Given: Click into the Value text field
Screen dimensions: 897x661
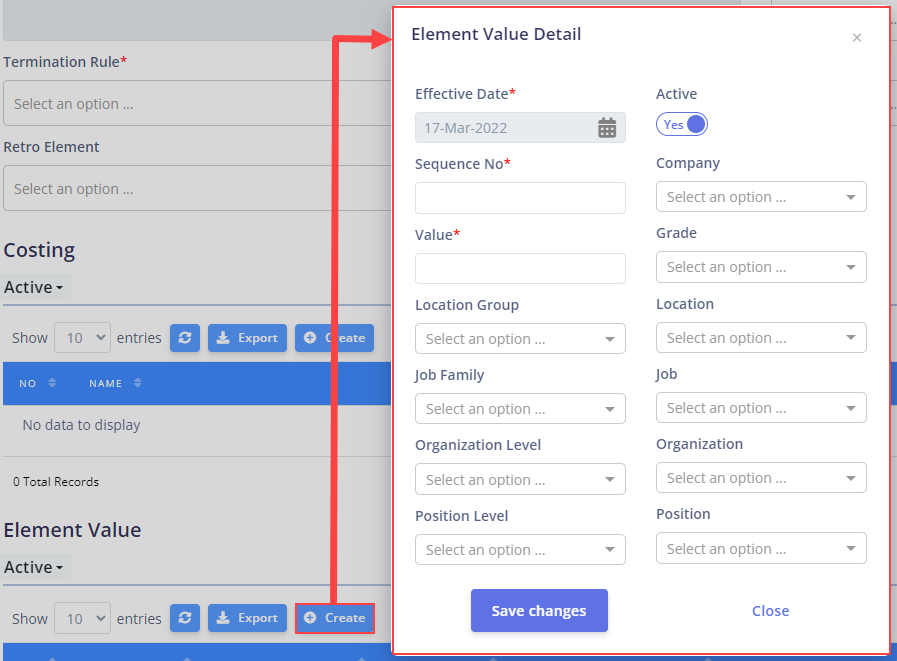Looking at the screenshot, I should [x=520, y=268].
